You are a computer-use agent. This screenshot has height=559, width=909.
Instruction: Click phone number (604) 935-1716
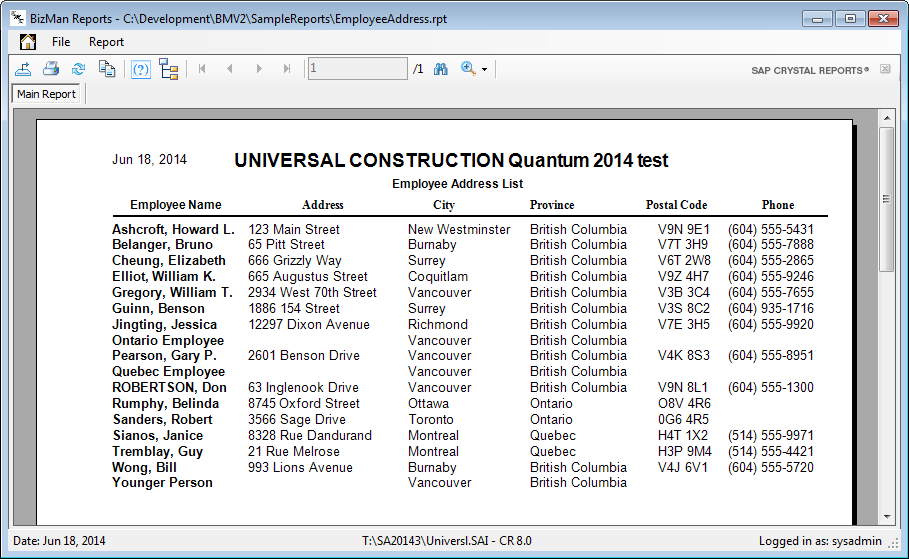pyautogui.click(x=771, y=308)
